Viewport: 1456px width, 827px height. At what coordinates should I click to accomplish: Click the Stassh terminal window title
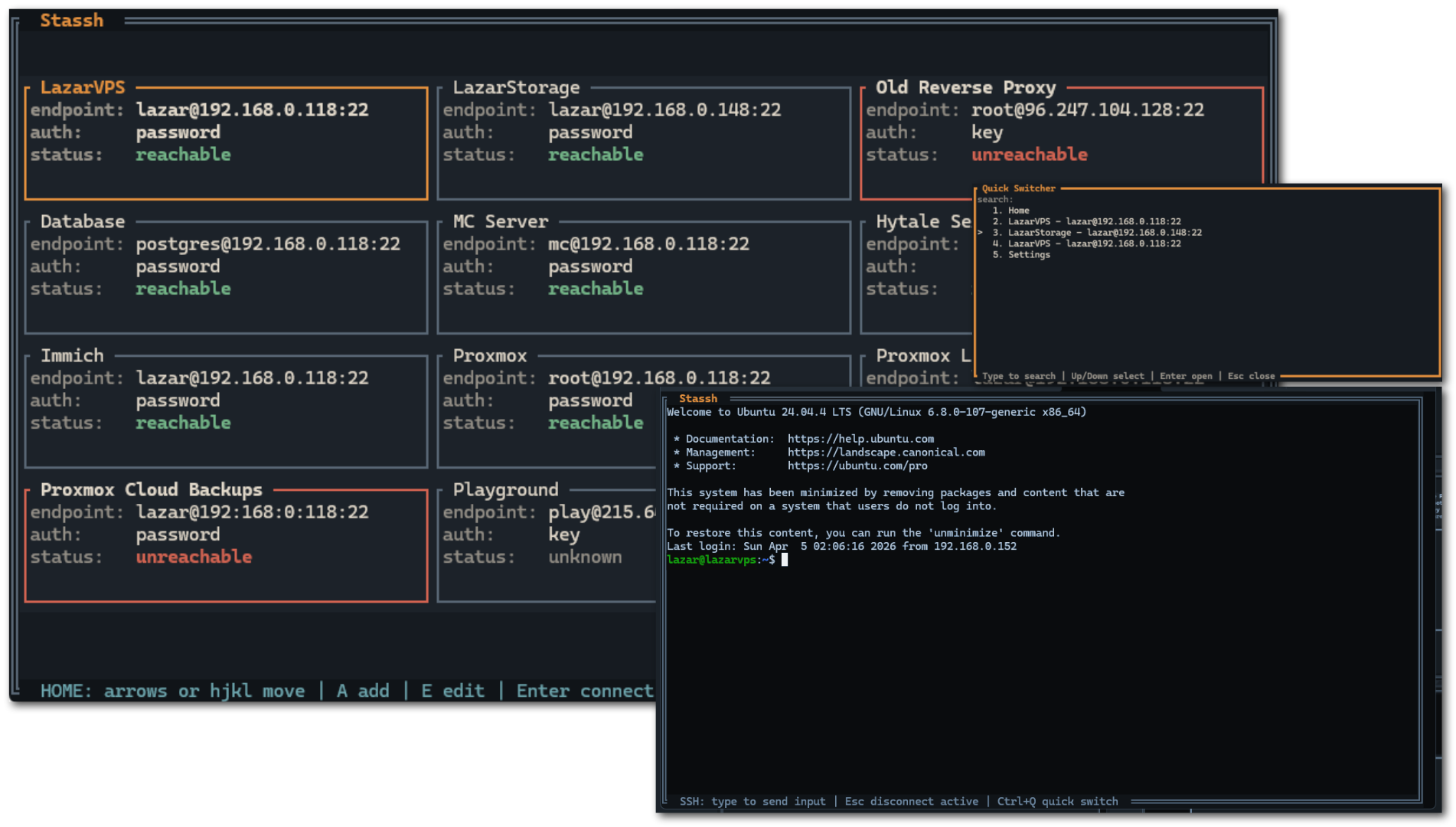click(699, 398)
